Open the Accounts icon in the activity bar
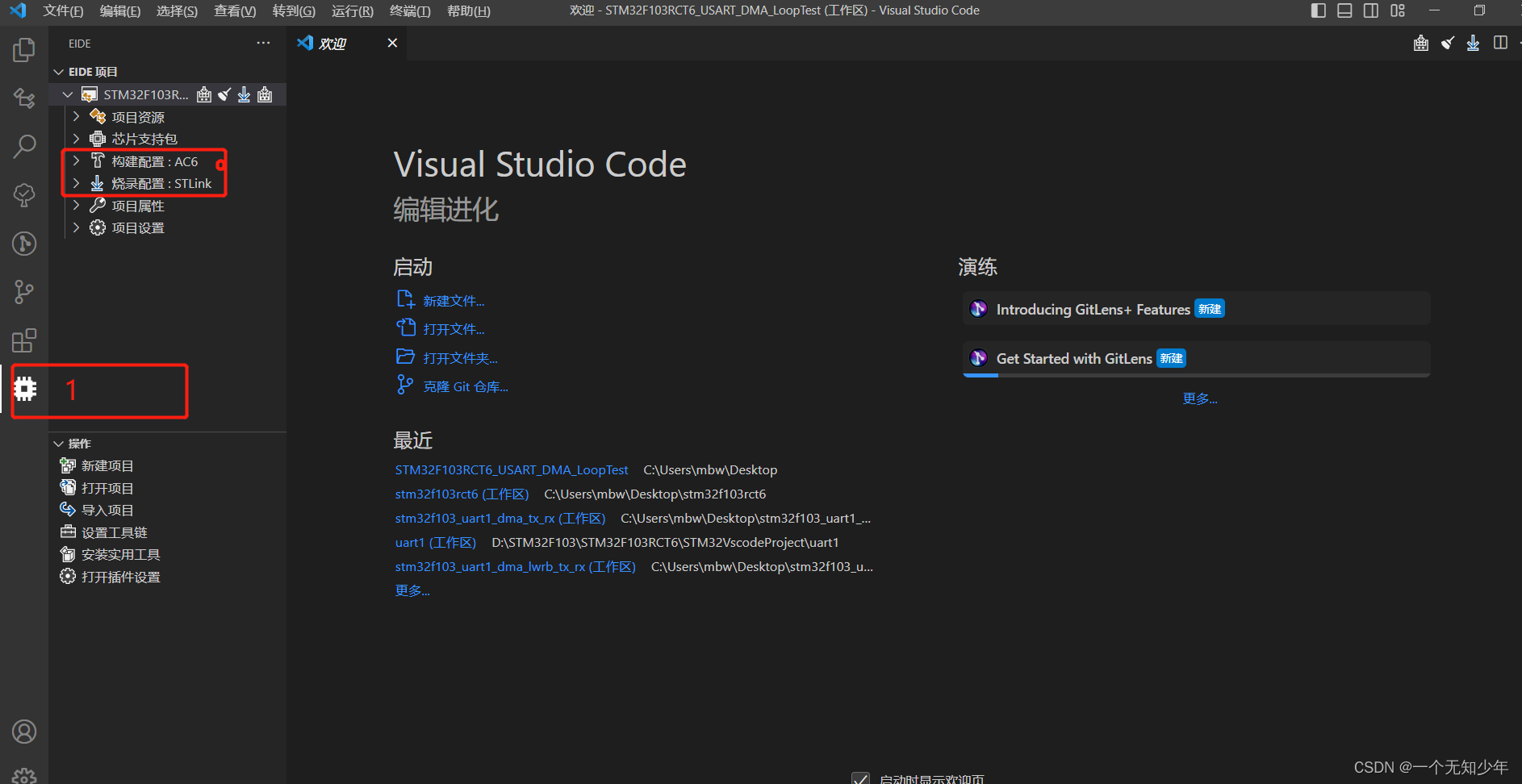Screen dimensions: 1522x784 pos(24,732)
